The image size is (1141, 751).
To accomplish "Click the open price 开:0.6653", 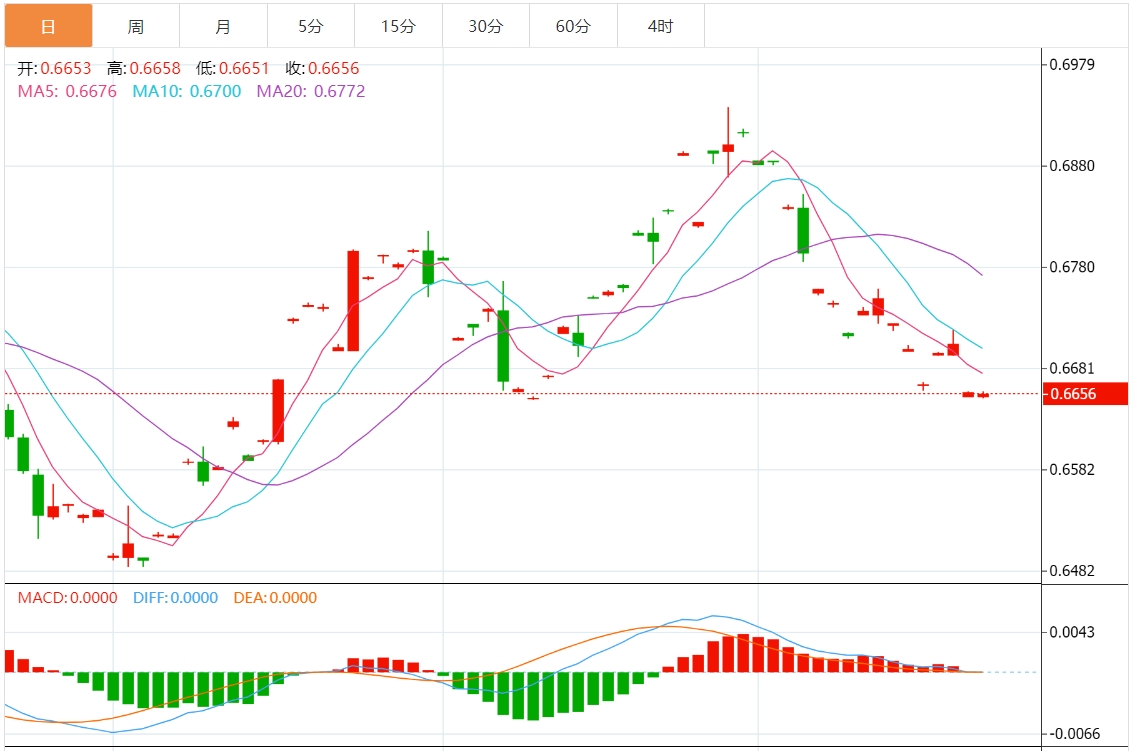I will click(x=55, y=68).
